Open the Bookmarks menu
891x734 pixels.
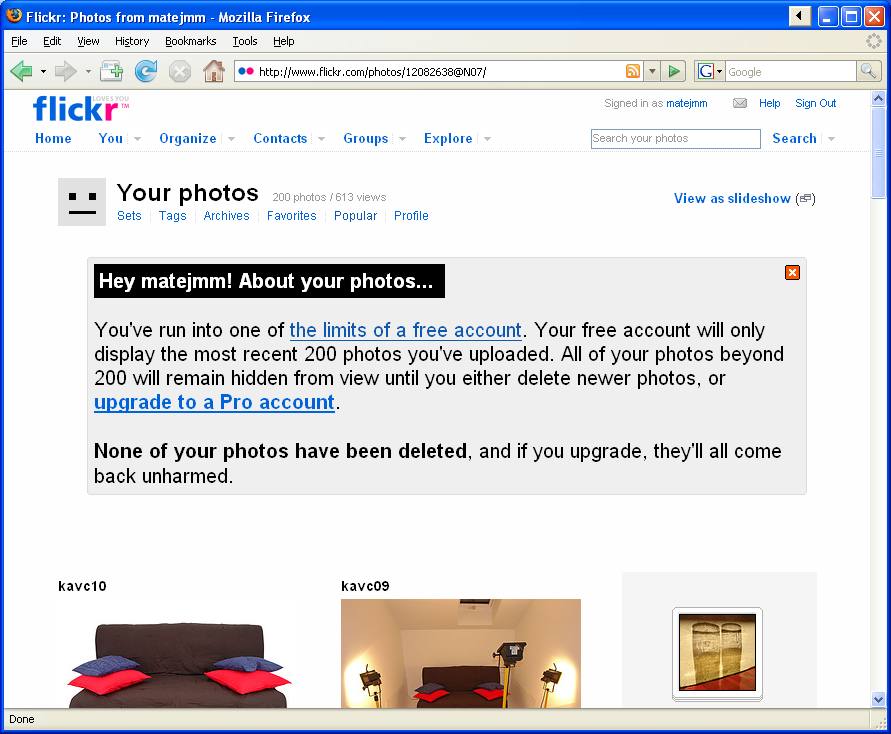click(190, 41)
